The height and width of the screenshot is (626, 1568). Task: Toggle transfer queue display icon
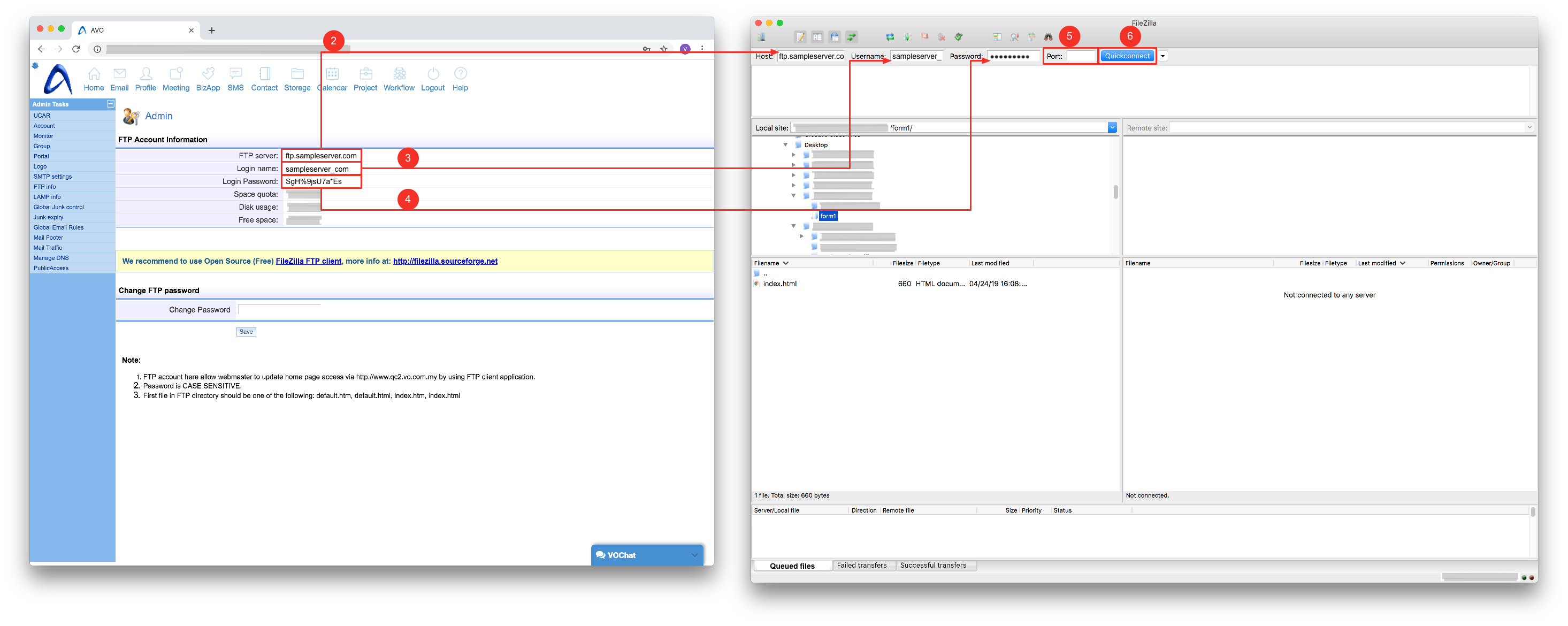pyautogui.click(x=852, y=37)
